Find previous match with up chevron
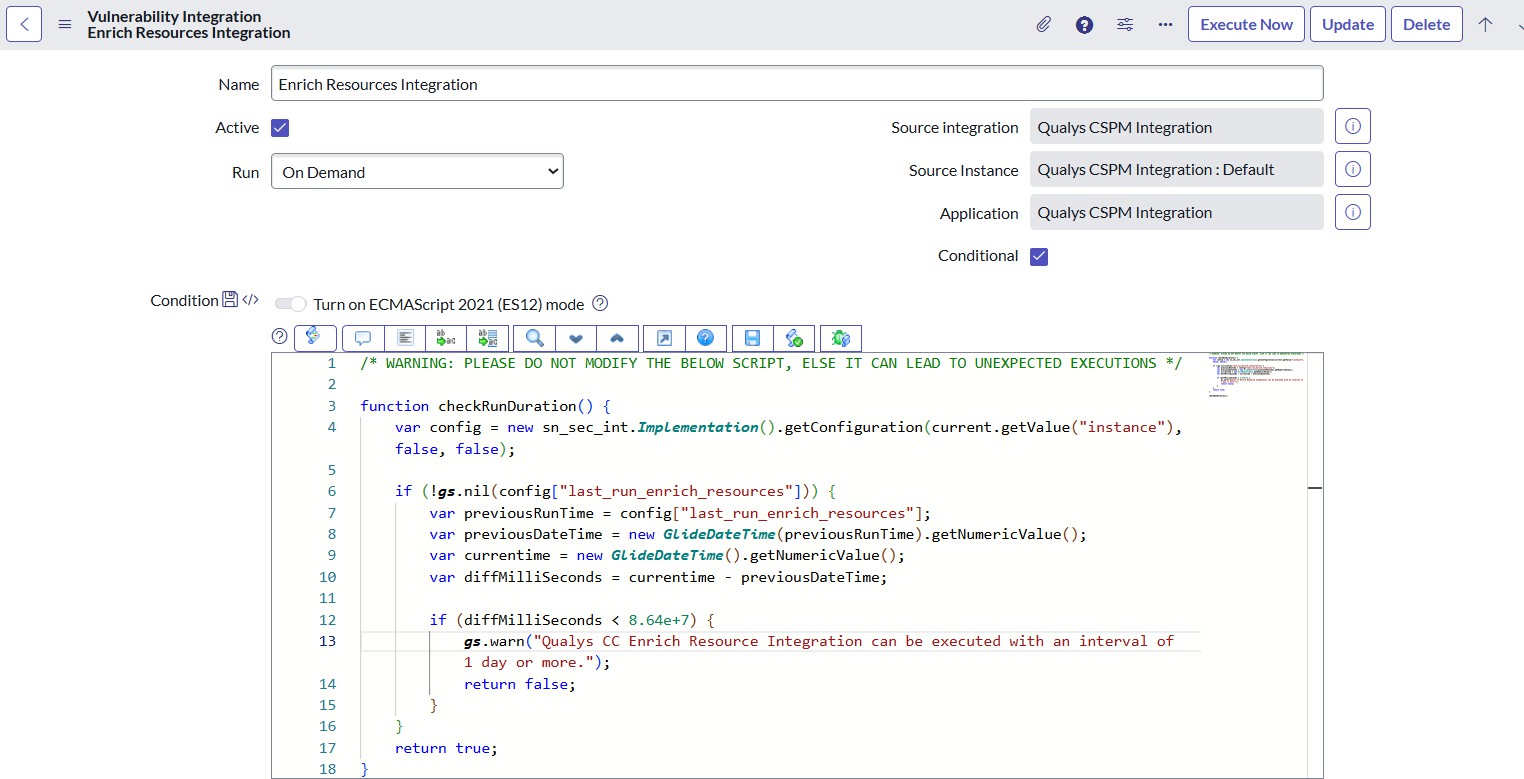The width and height of the screenshot is (1524, 779). point(617,338)
